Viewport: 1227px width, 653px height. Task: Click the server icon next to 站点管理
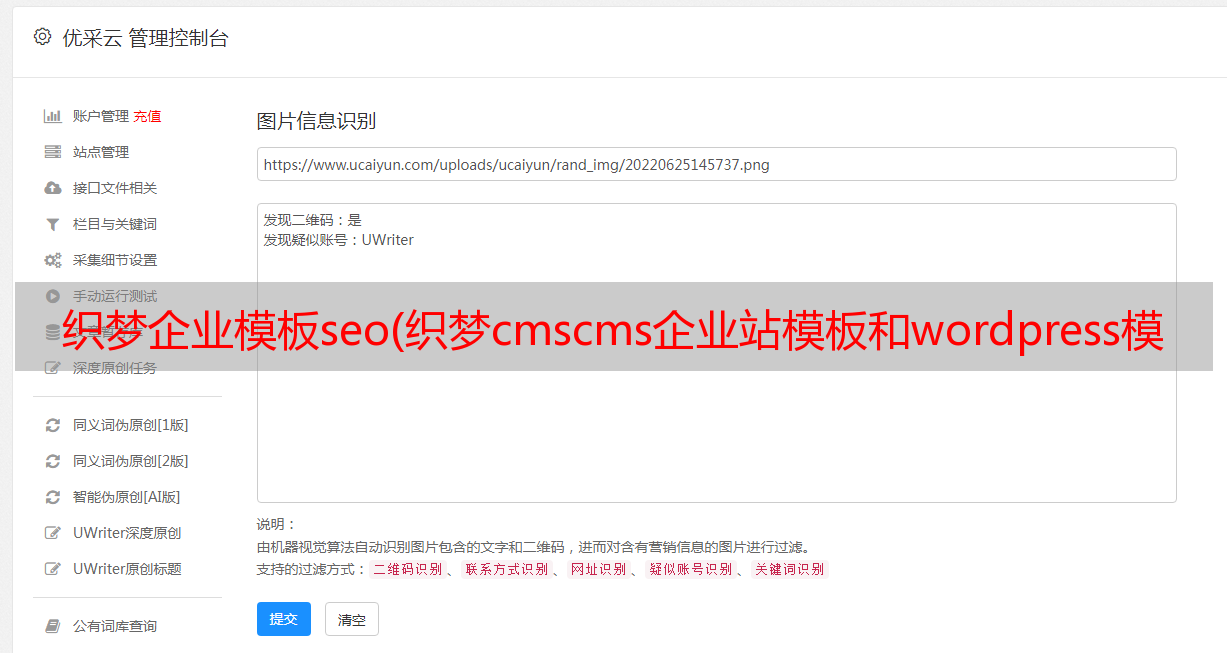(53, 152)
